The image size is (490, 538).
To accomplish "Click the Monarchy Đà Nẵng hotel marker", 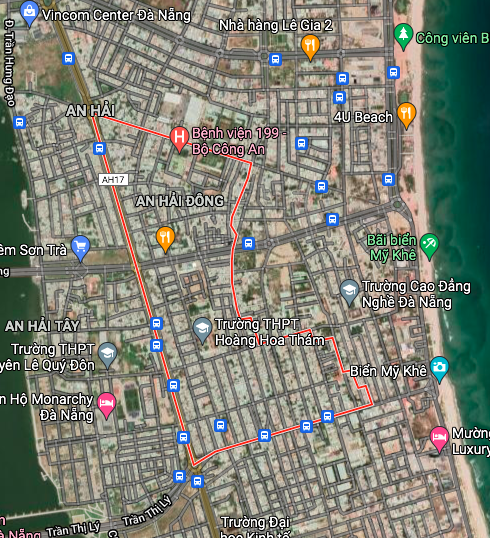I will (x=106, y=405).
